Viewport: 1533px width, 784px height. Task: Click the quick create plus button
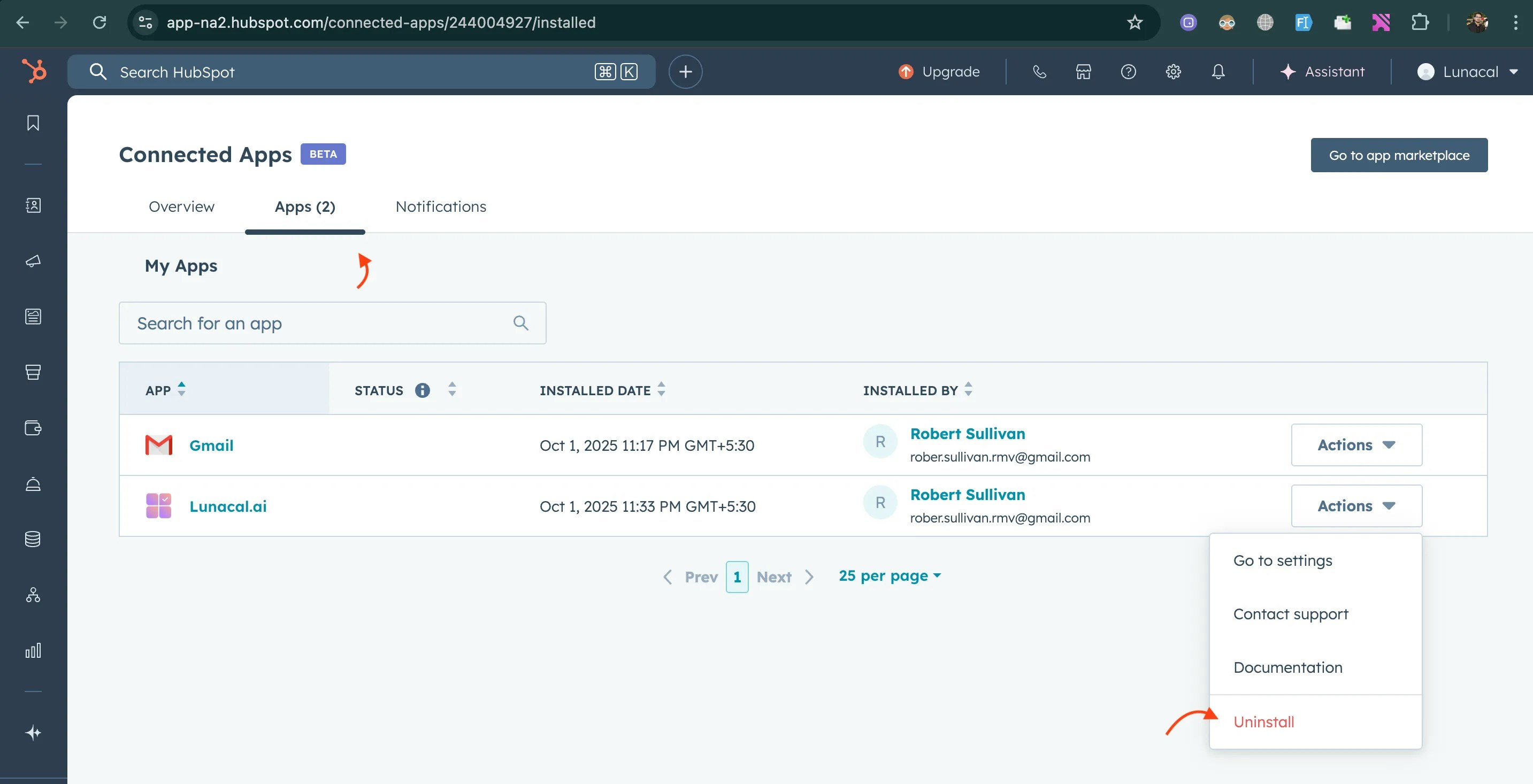(x=685, y=72)
